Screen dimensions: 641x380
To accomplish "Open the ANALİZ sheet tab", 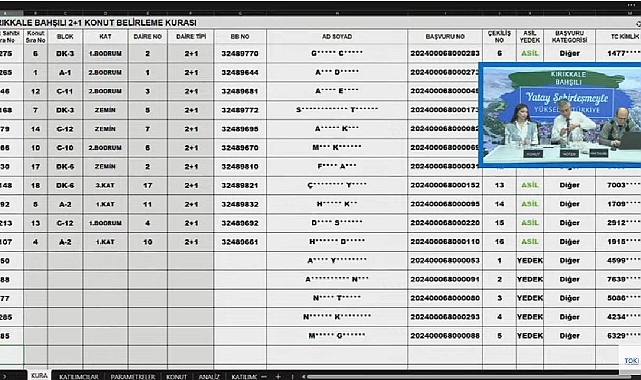I will pos(209,376).
